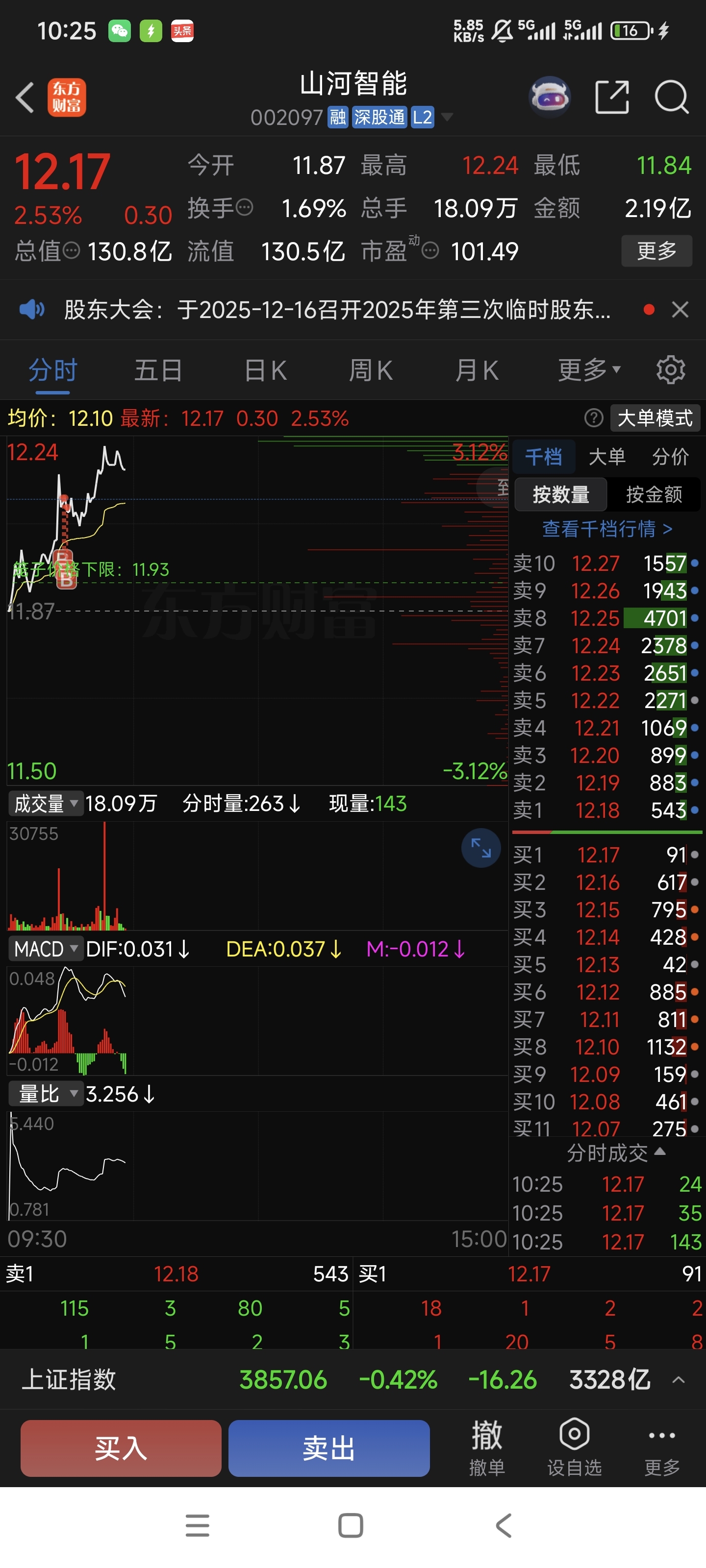Viewport: 706px width, 1568px height.
Task: Open the 股东大会 announcement text
Action: (x=337, y=310)
